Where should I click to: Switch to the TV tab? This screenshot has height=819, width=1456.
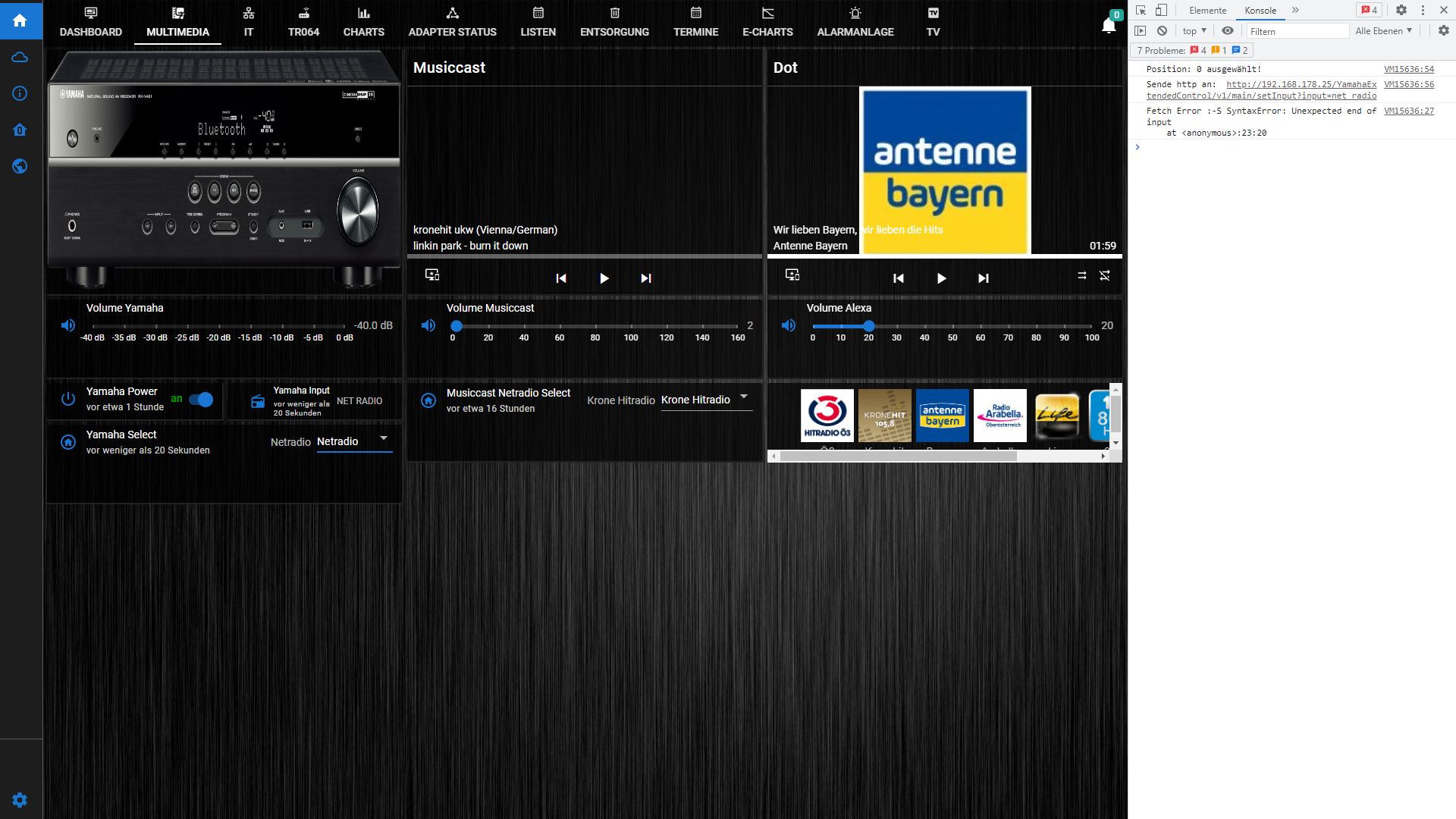[x=934, y=23]
